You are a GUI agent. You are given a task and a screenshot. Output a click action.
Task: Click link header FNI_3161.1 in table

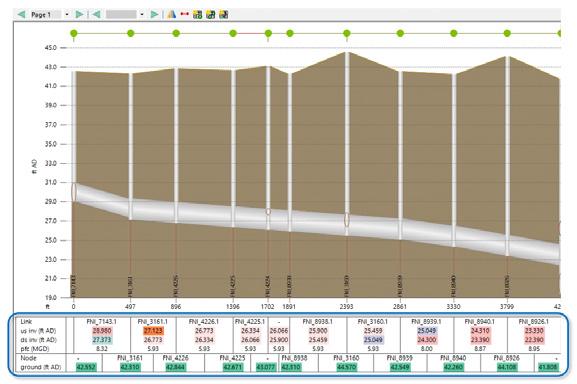tap(153, 321)
